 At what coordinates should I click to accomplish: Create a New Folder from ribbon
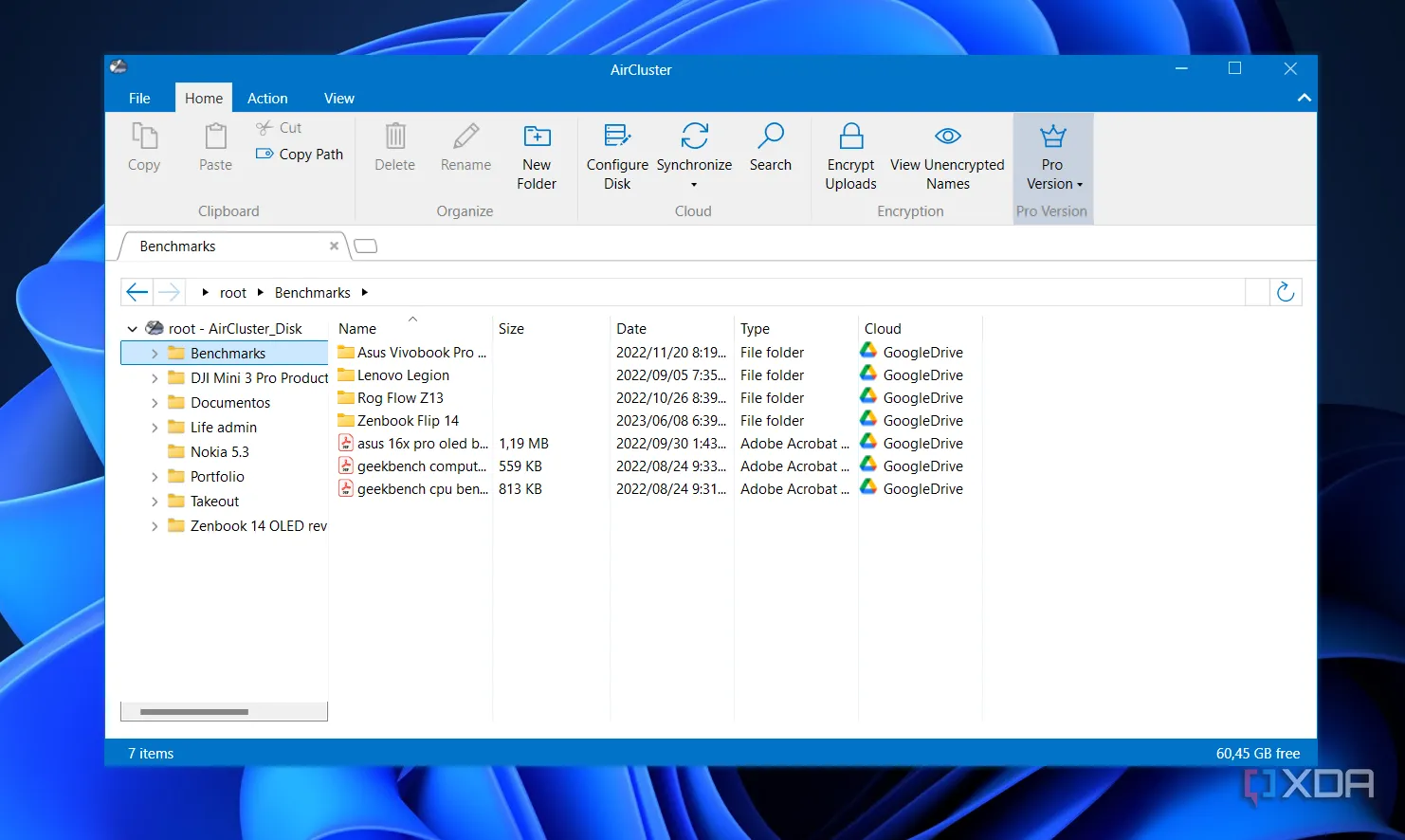point(537,156)
